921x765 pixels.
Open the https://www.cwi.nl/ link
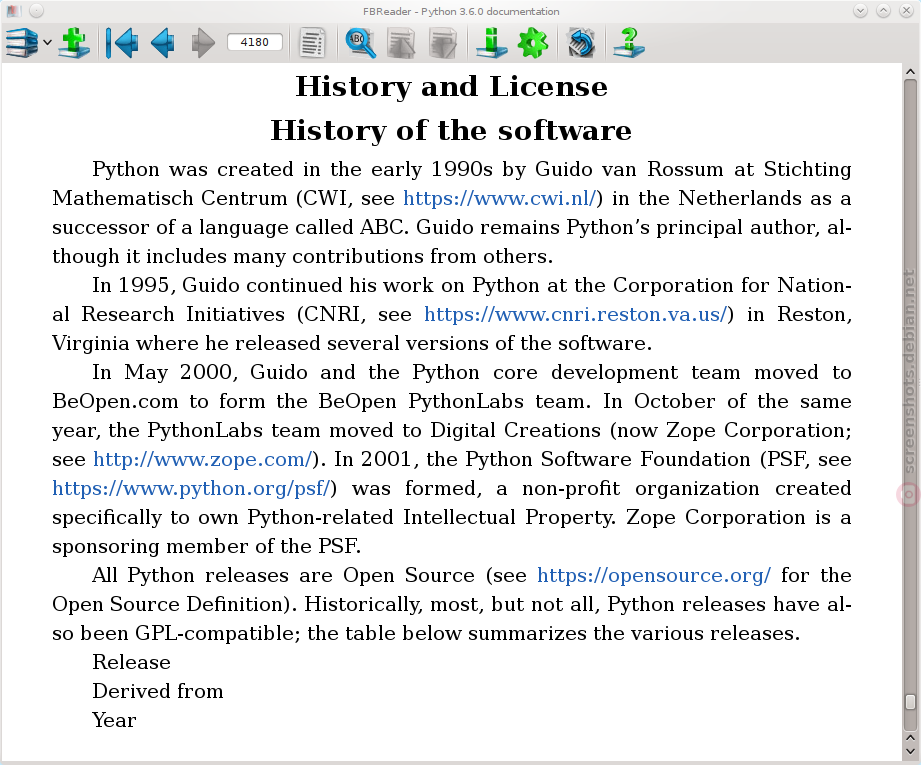click(x=500, y=199)
